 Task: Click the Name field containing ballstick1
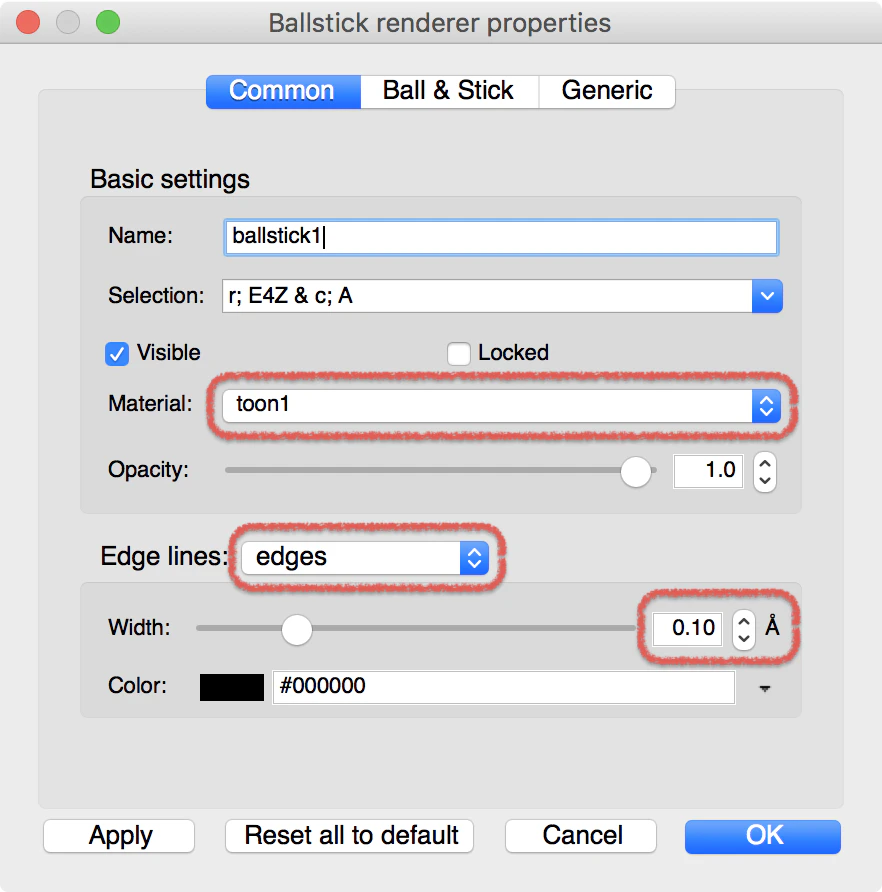pyautogui.click(x=501, y=237)
